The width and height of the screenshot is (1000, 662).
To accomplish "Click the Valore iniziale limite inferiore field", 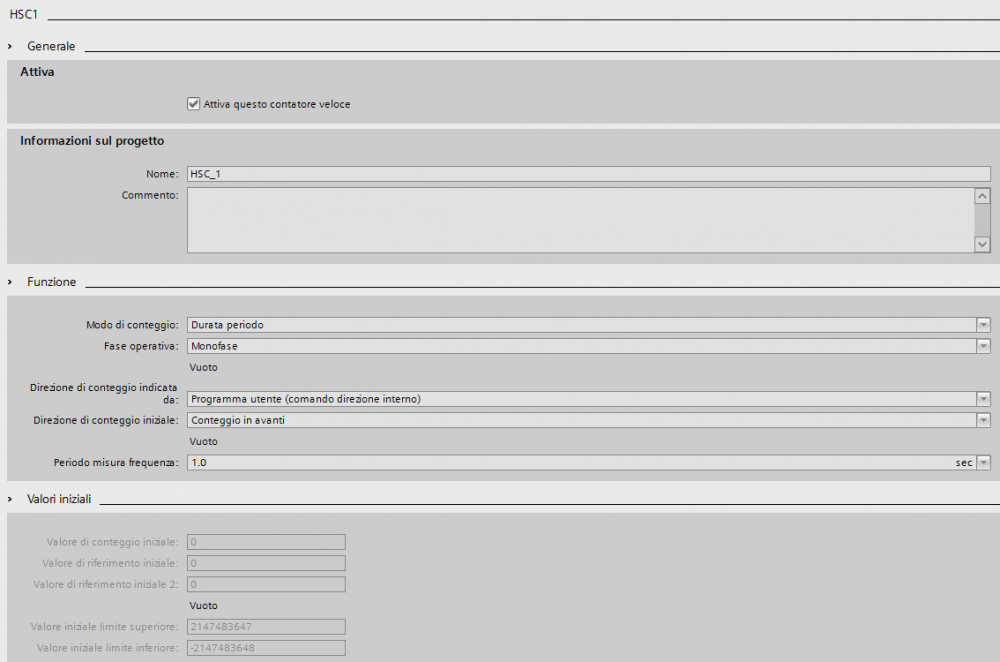I will (266, 648).
